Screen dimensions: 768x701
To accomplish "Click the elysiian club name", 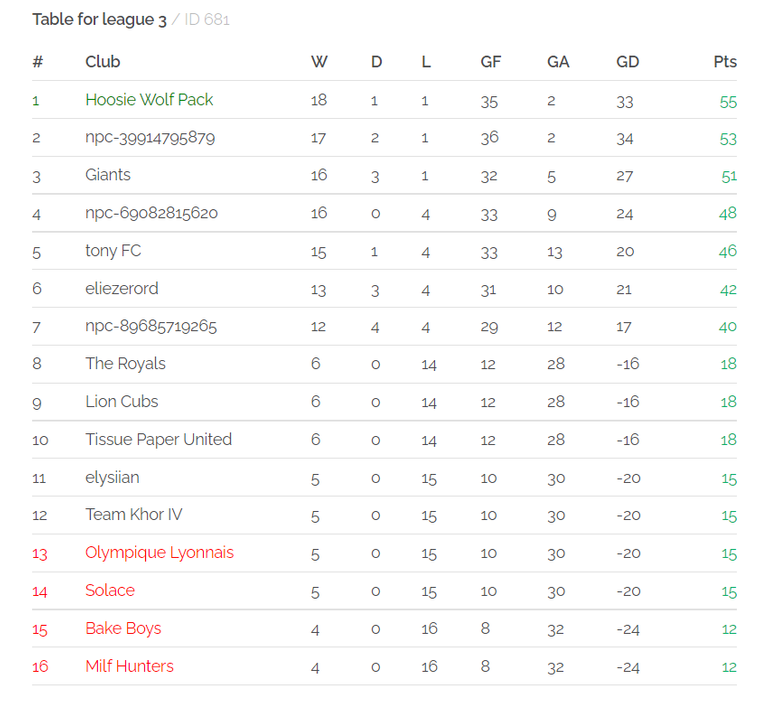I will coord(112,478).
